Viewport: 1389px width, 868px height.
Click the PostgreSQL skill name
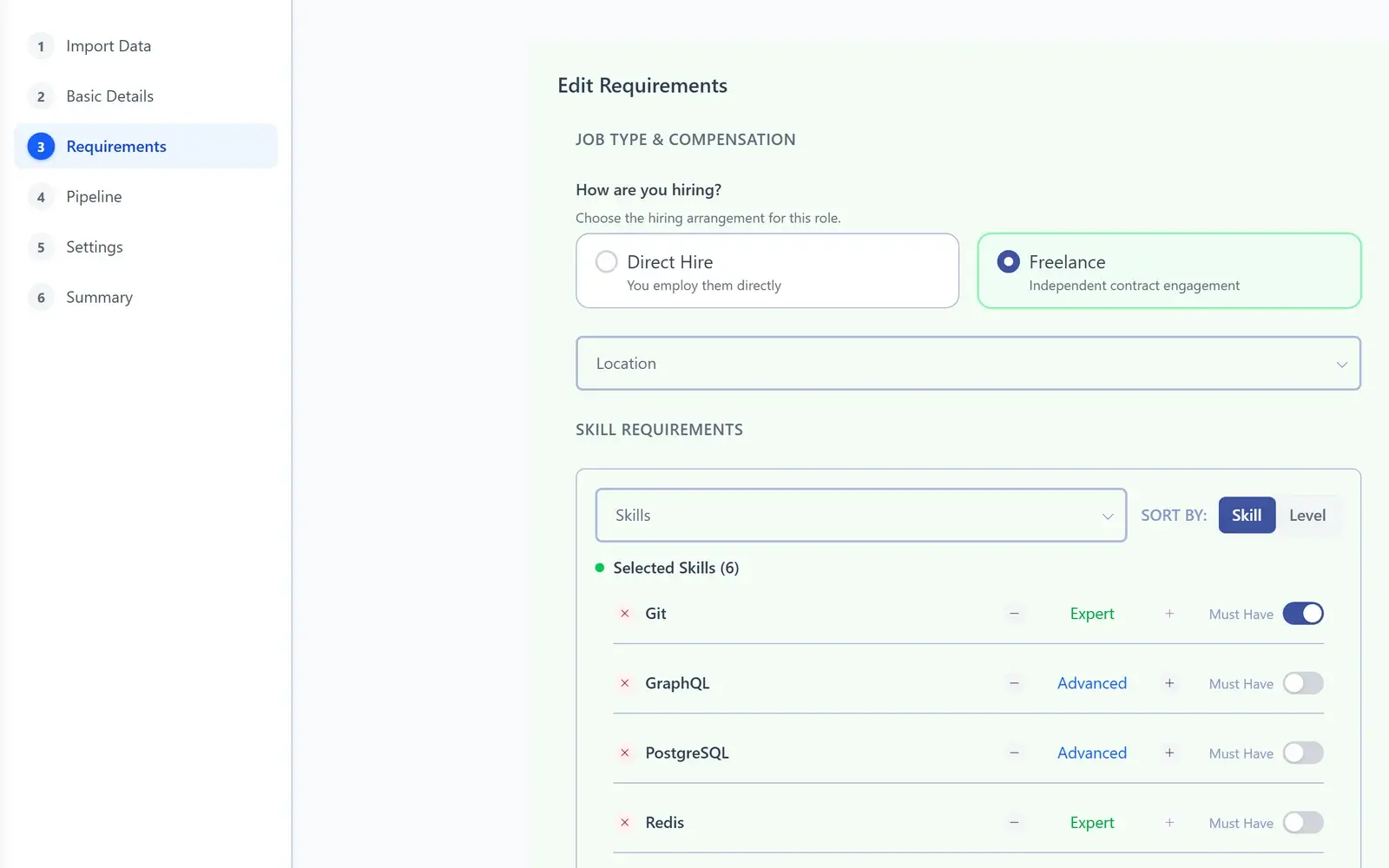point(687,753)
